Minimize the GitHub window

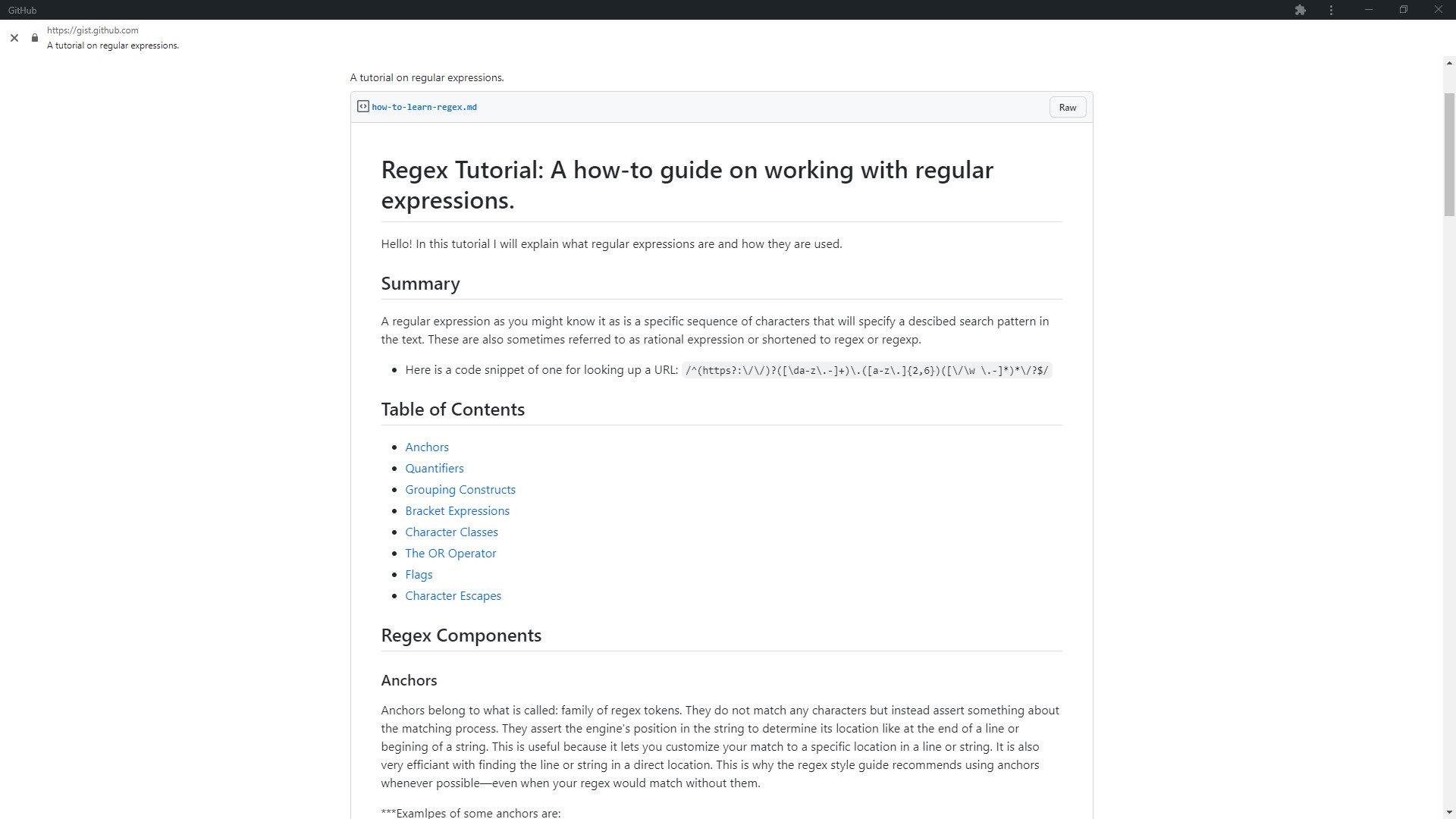[x=1369, y=10]
